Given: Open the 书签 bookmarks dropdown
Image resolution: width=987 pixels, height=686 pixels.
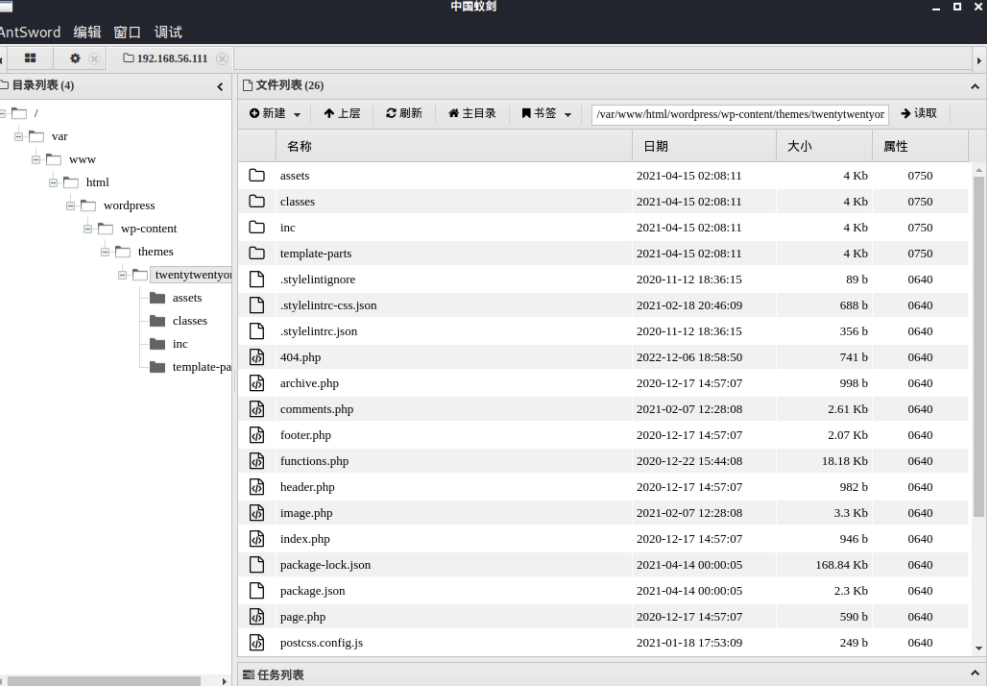Looking at the screenshot, I should click(546, 113).
